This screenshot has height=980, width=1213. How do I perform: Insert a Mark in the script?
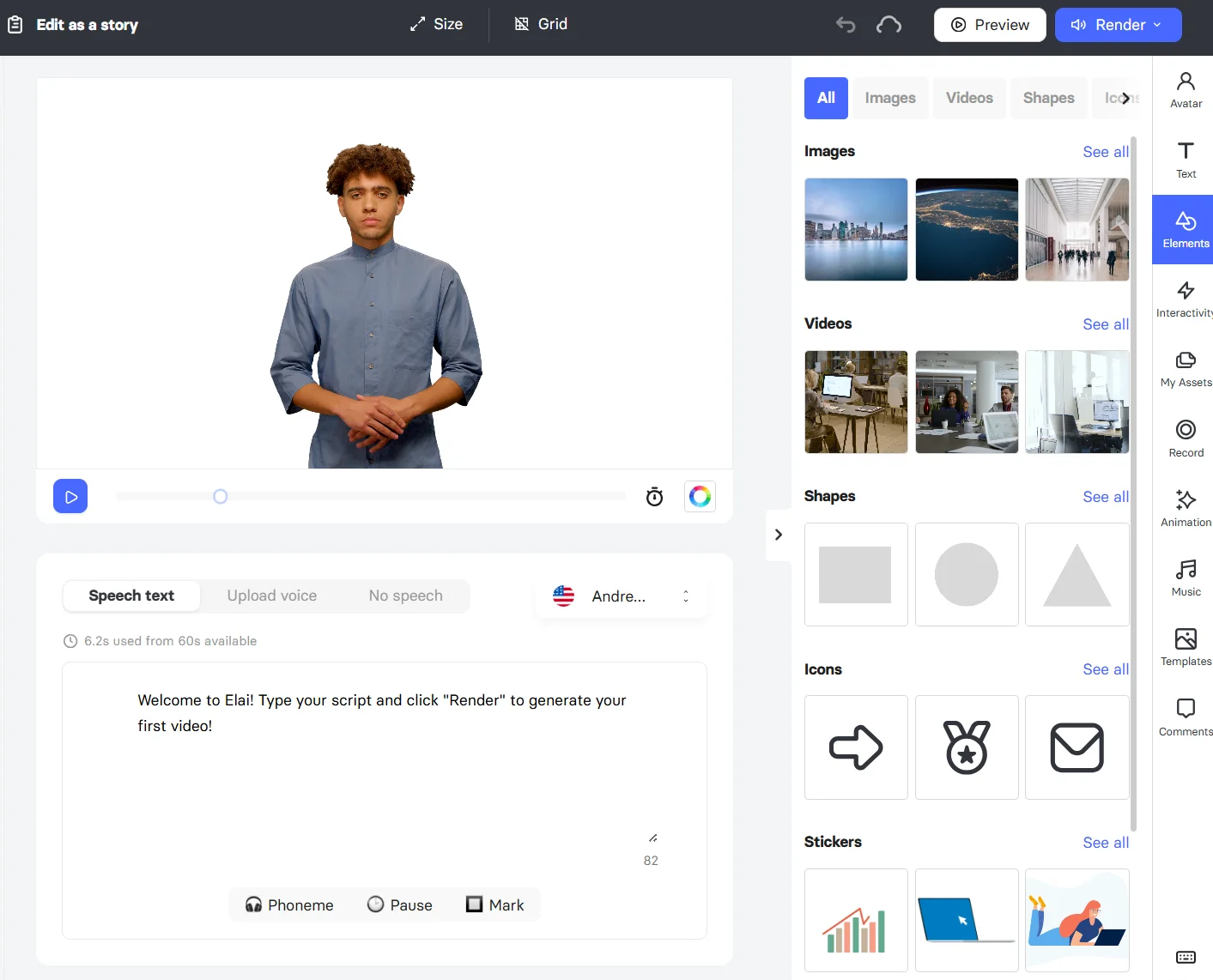click(x=494, y=904)
